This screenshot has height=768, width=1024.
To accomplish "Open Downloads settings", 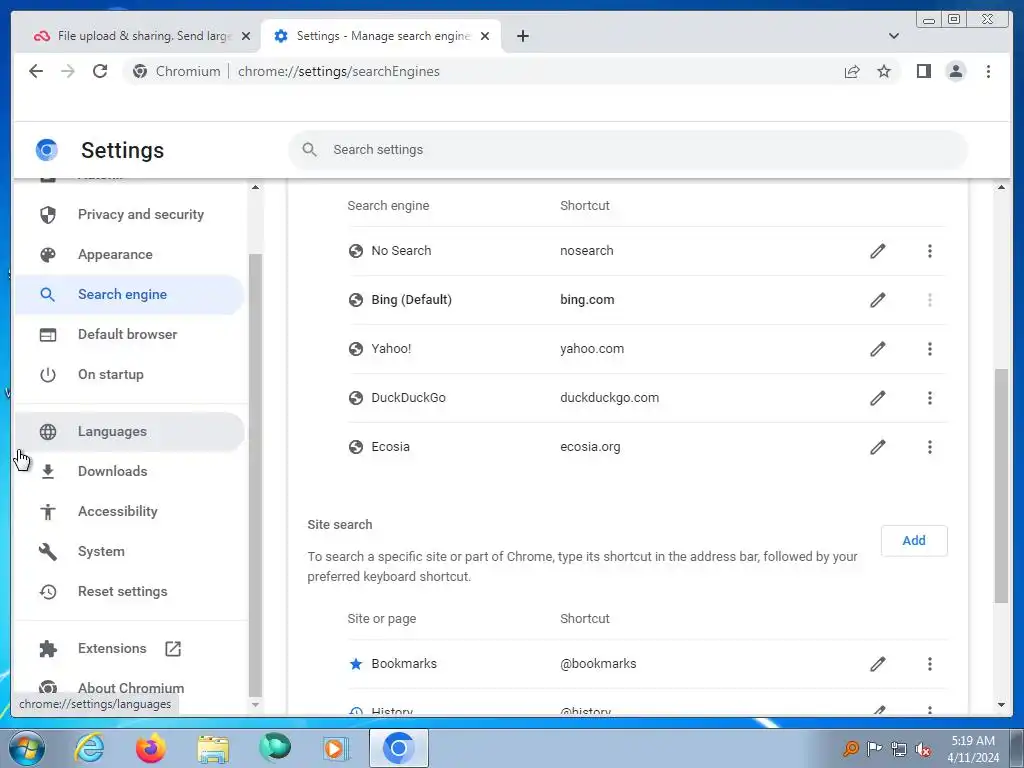I will 129,472.
